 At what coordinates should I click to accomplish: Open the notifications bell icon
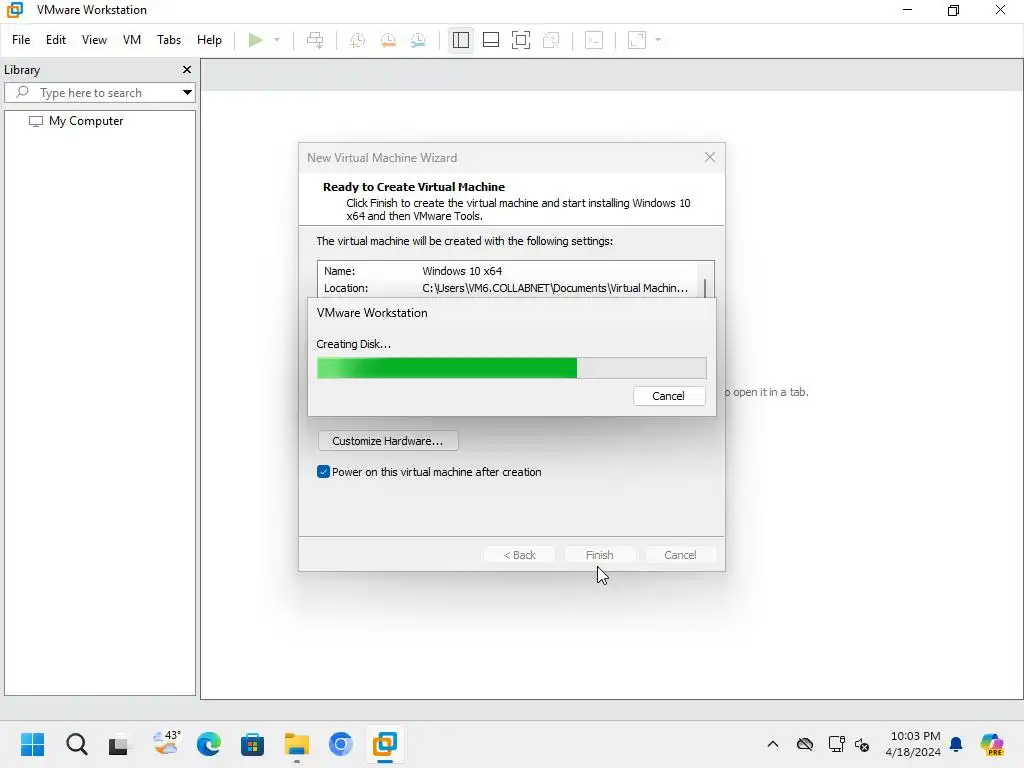[x=956, y=744]
